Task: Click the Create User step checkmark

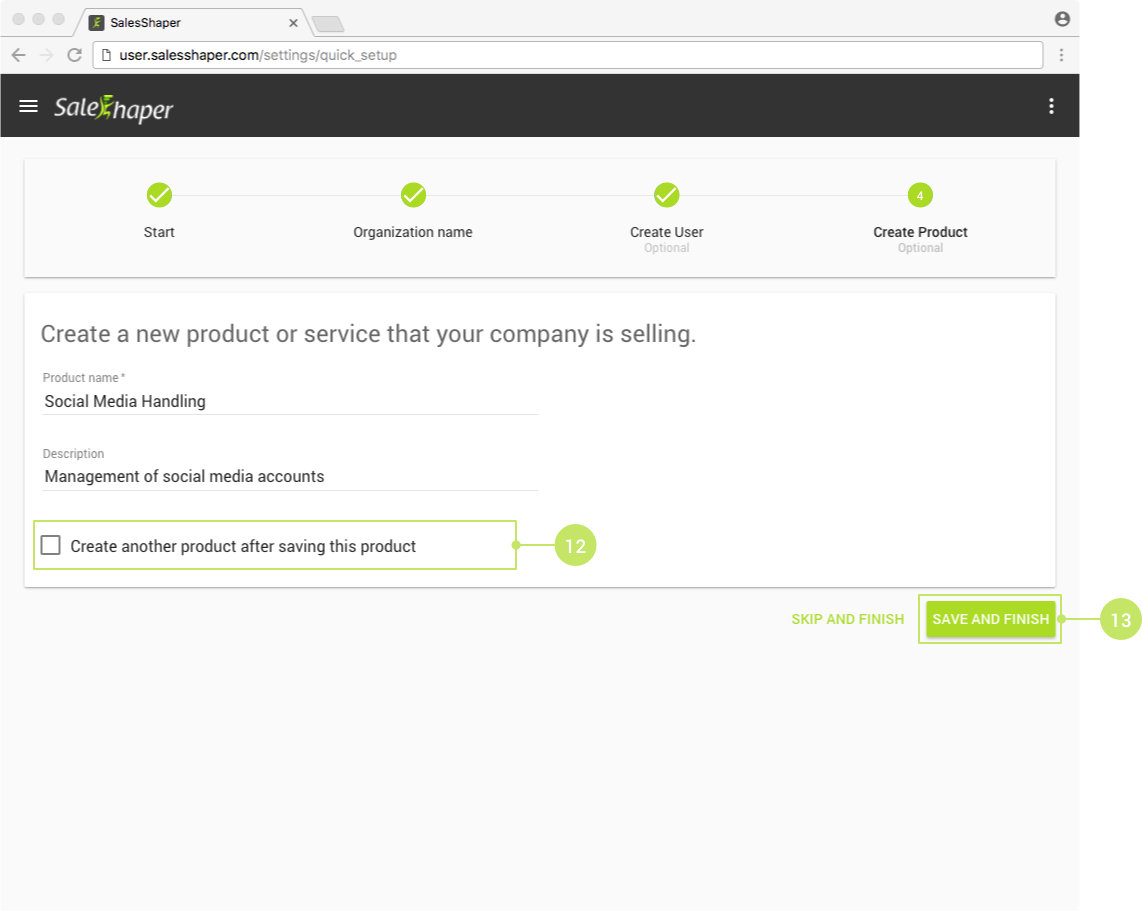Action: 666,195
